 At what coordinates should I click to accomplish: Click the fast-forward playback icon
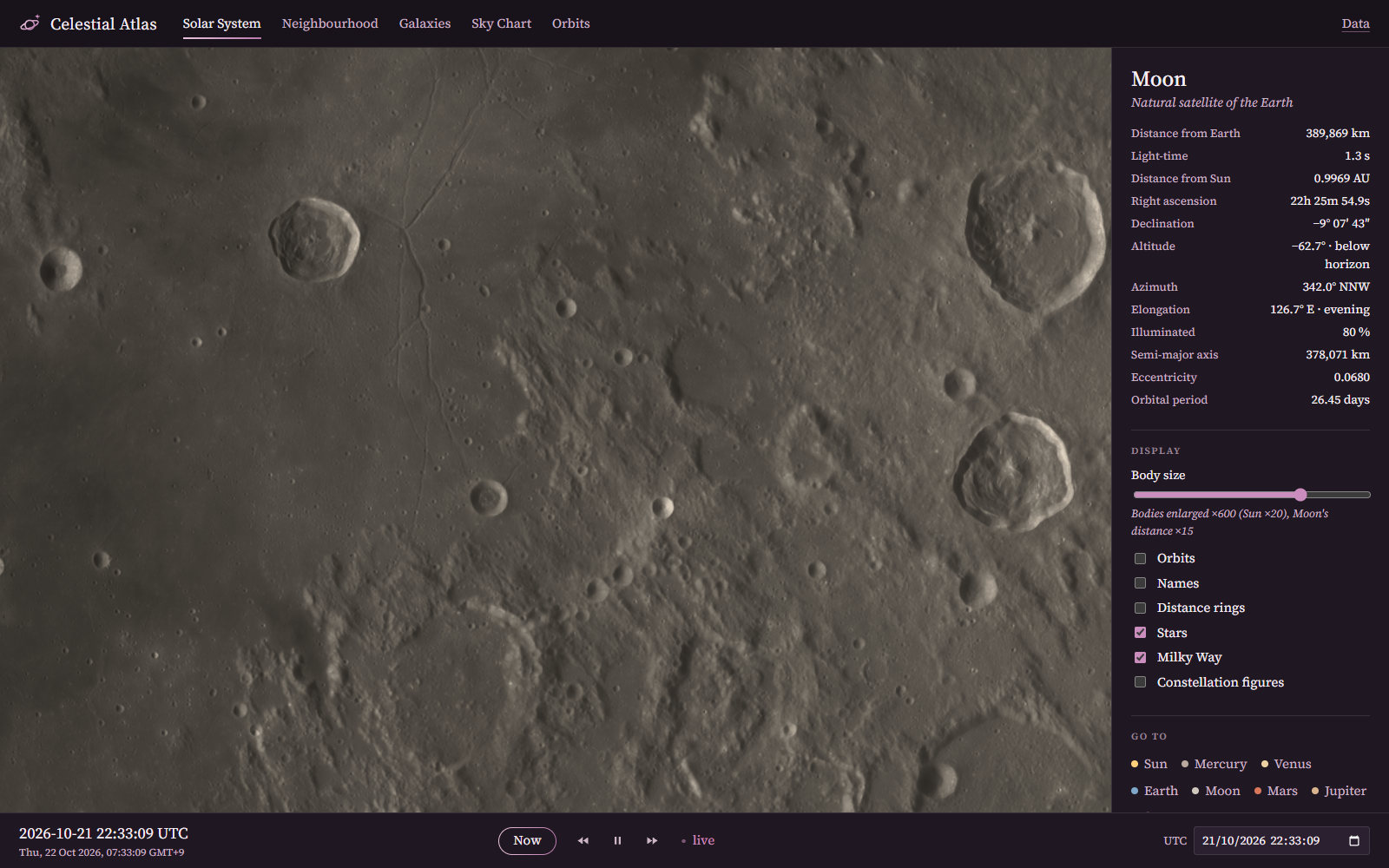652,840
